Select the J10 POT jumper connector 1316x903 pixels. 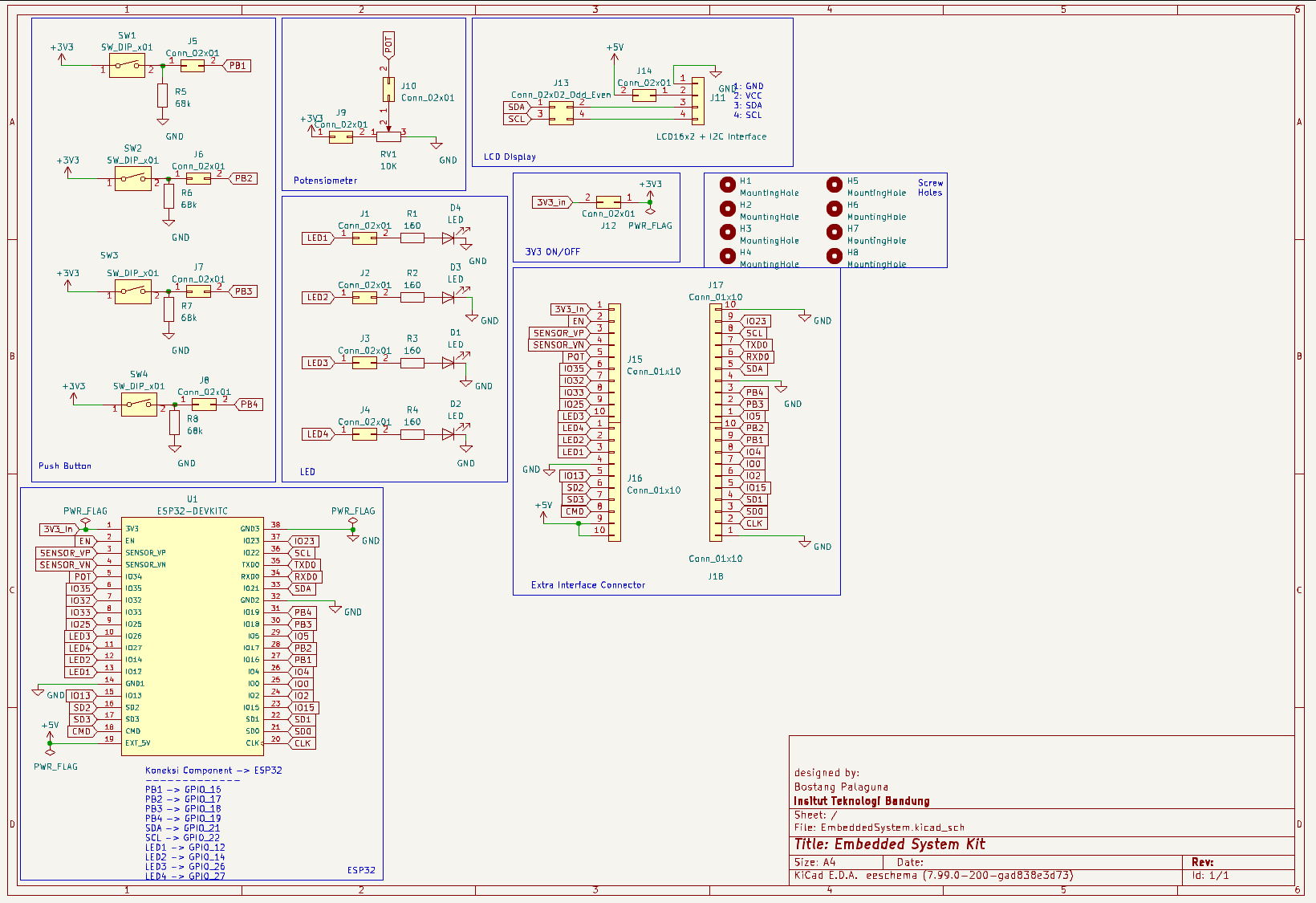tap(388, 89)
